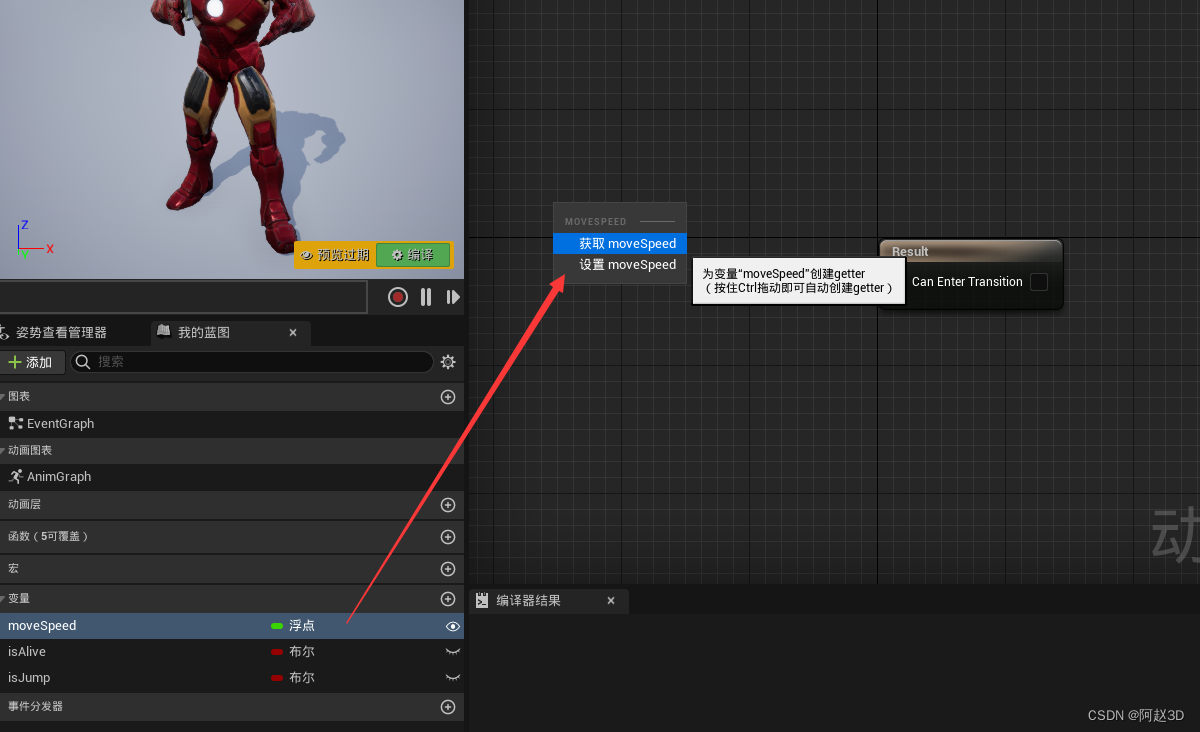The height and width of the screenshot is (732, 1200).
Task: Type in the 搜索 search field
Action: coord(252,362)
